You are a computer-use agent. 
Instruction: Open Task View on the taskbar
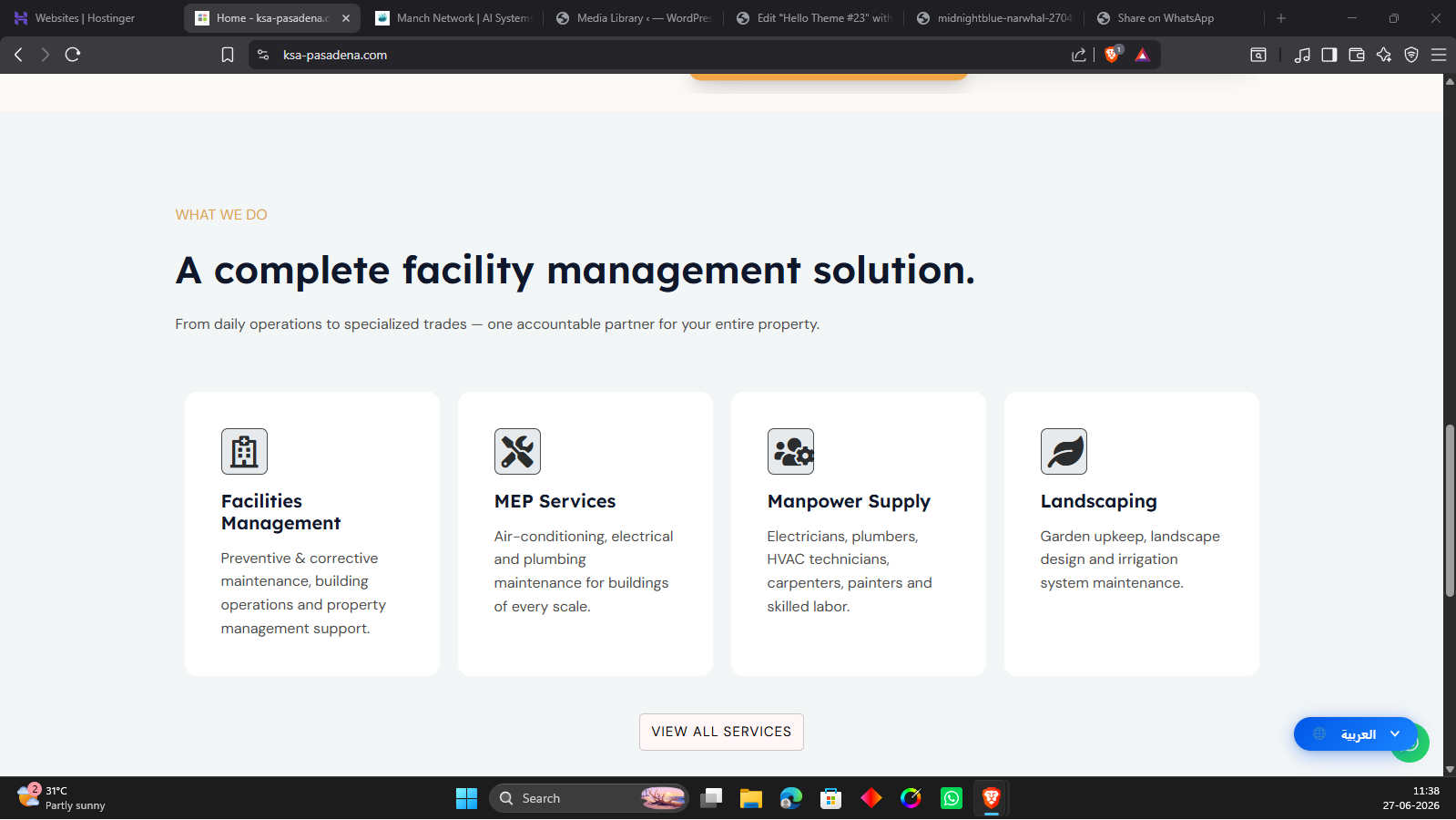pos(711,798)
